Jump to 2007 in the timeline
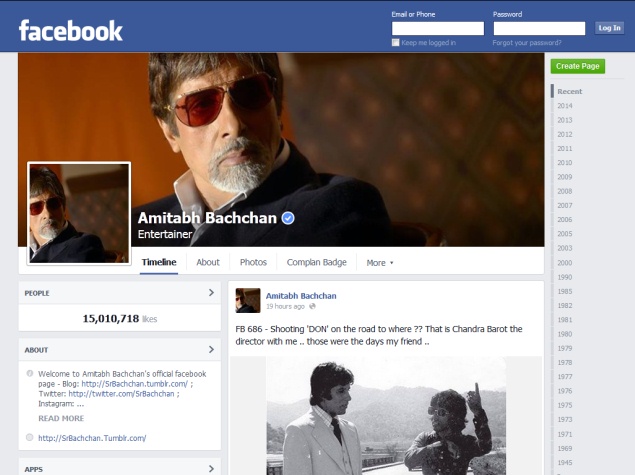 565,205
